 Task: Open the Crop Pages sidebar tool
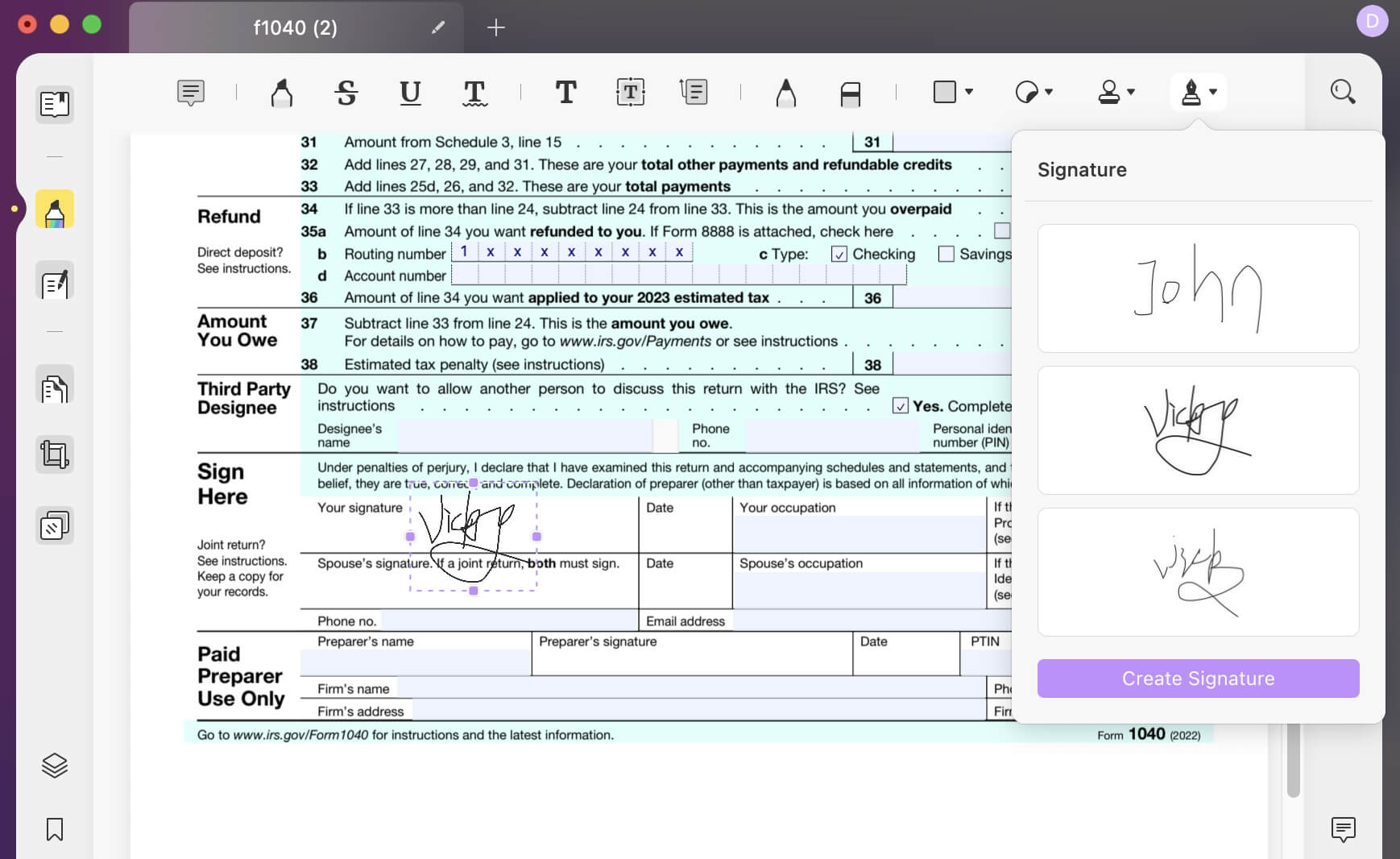point(55,454)
